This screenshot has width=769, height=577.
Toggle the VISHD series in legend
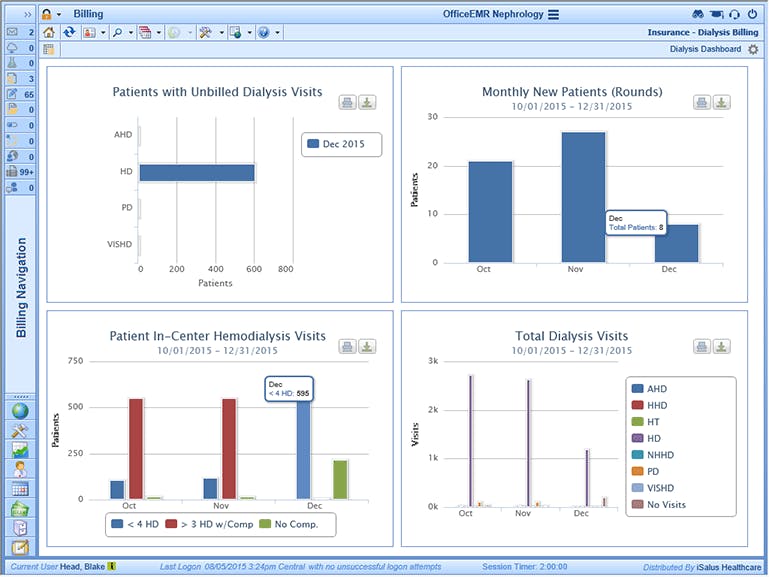(x=653, y=488)
